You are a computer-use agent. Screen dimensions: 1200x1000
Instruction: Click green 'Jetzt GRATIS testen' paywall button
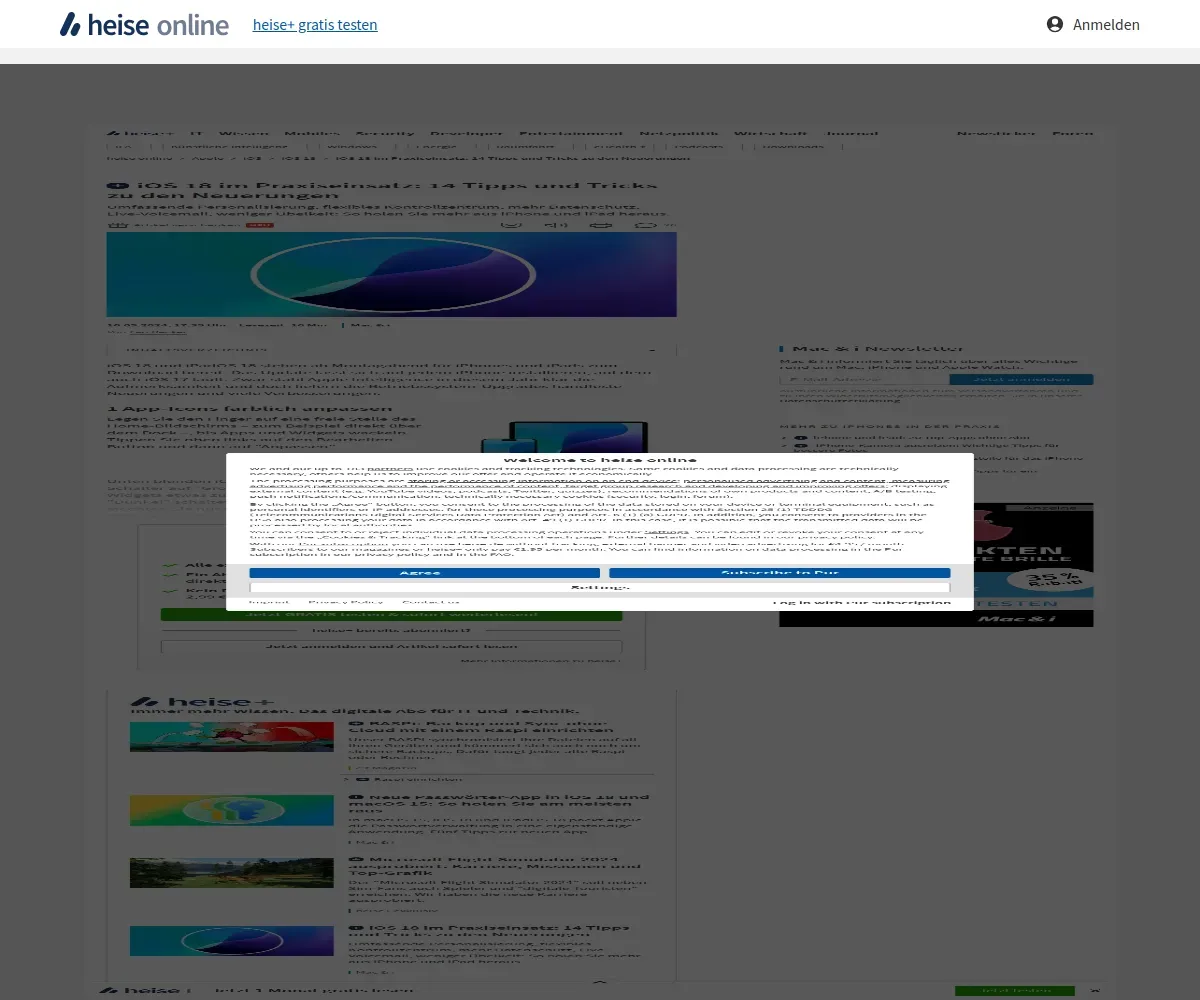point(391,613)
